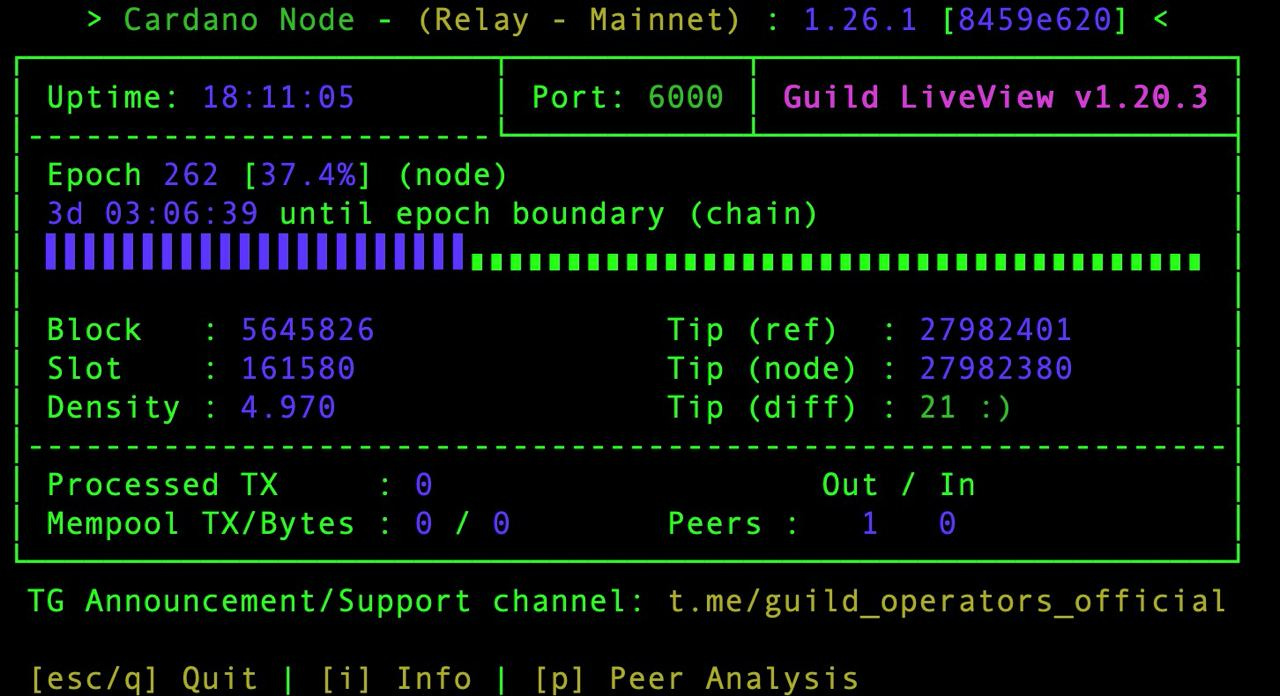Select the Slot value 161580

(298, 369)
